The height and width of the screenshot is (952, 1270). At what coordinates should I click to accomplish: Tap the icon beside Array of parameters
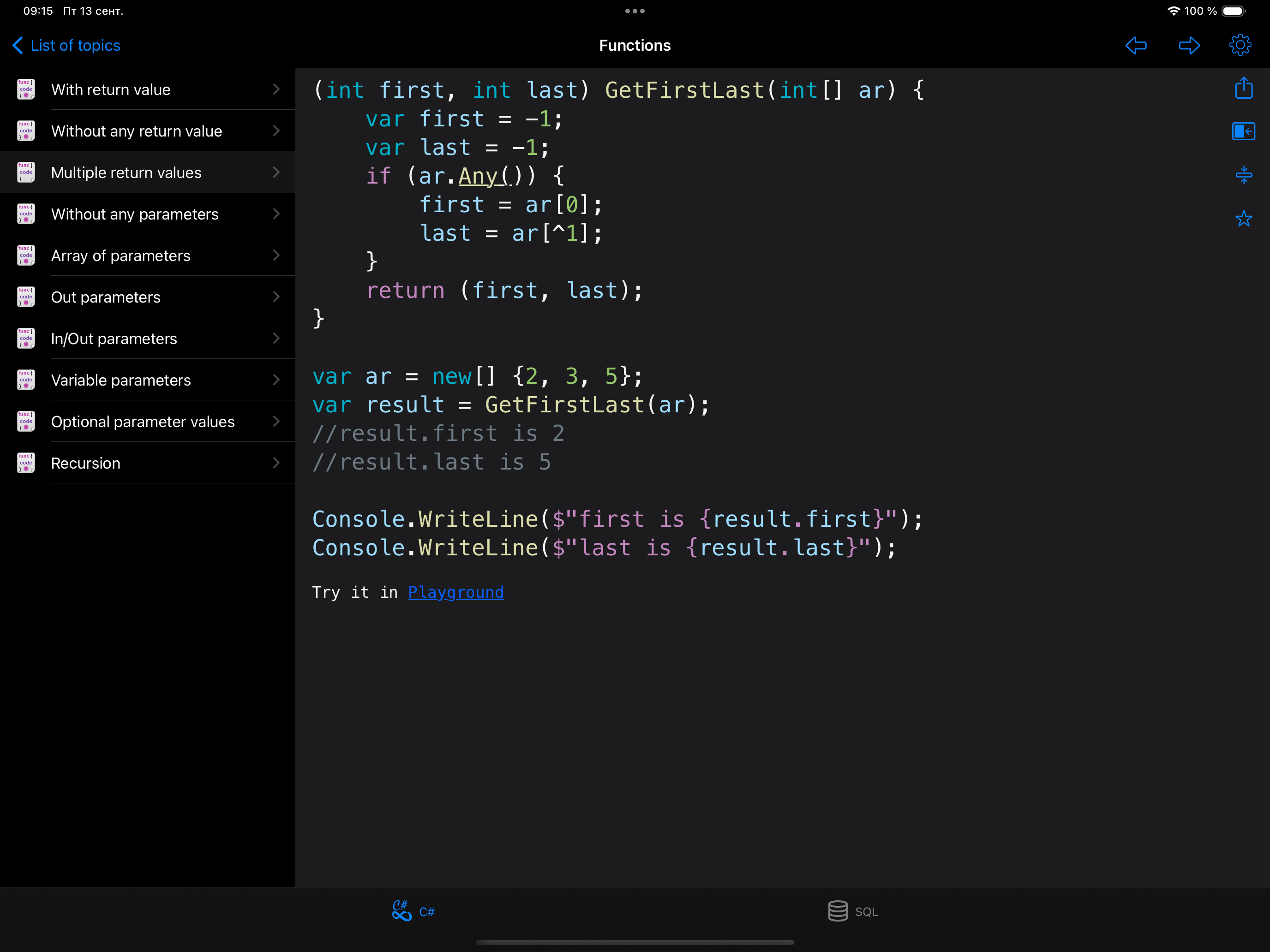[26, 256]
